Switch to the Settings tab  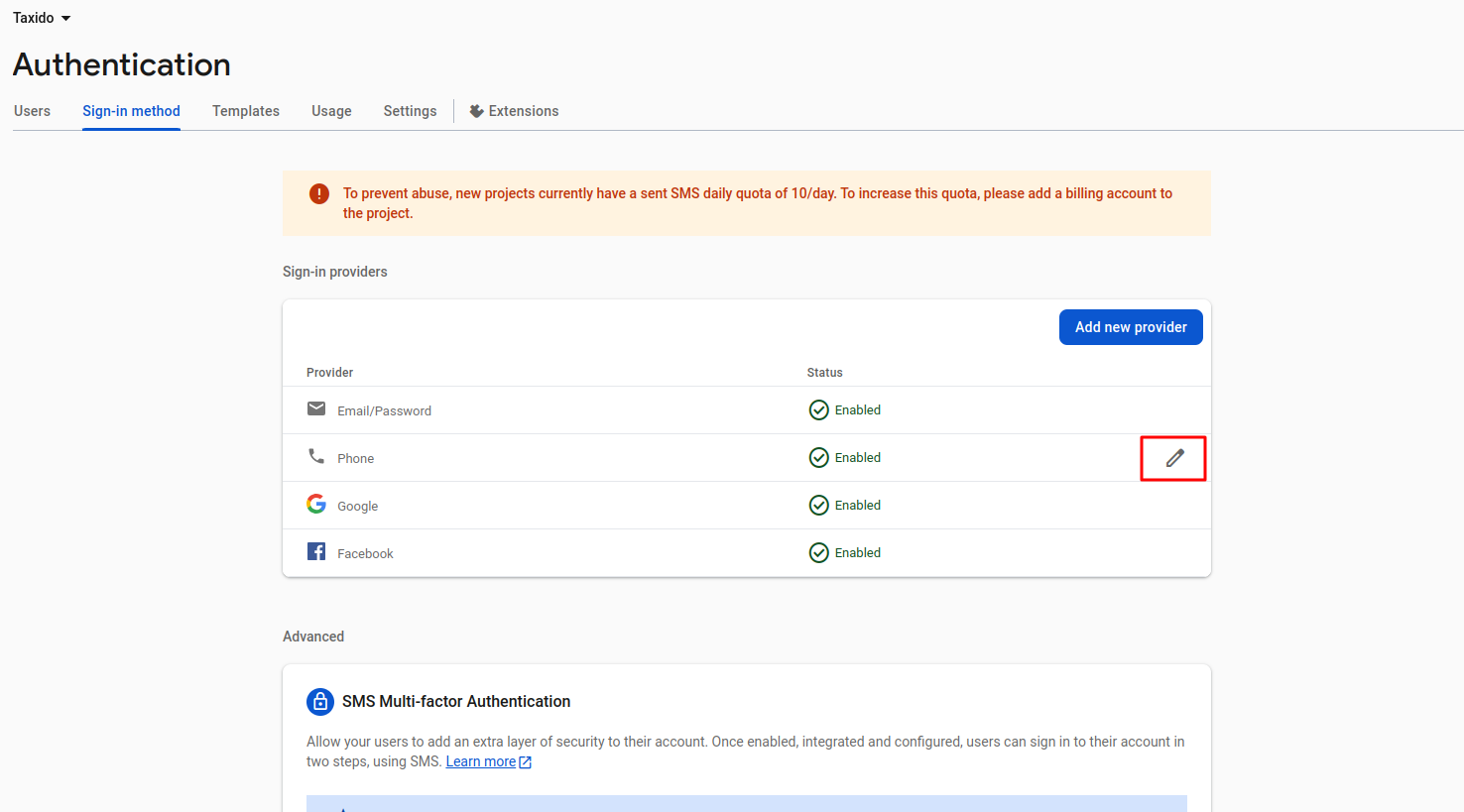tap(410, 110)
